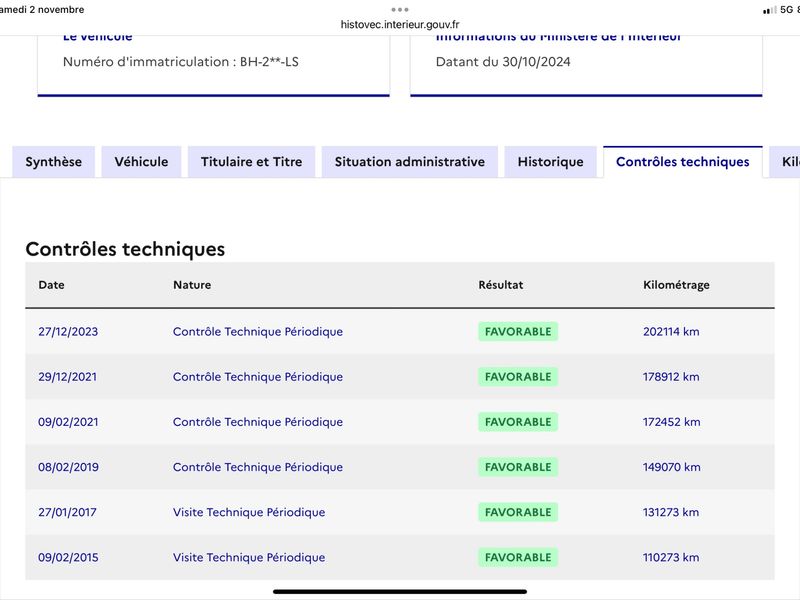This screenshot has height=600, width=800.
Task: Select the 131273 km mileage value
Action: tap(671, 512)
